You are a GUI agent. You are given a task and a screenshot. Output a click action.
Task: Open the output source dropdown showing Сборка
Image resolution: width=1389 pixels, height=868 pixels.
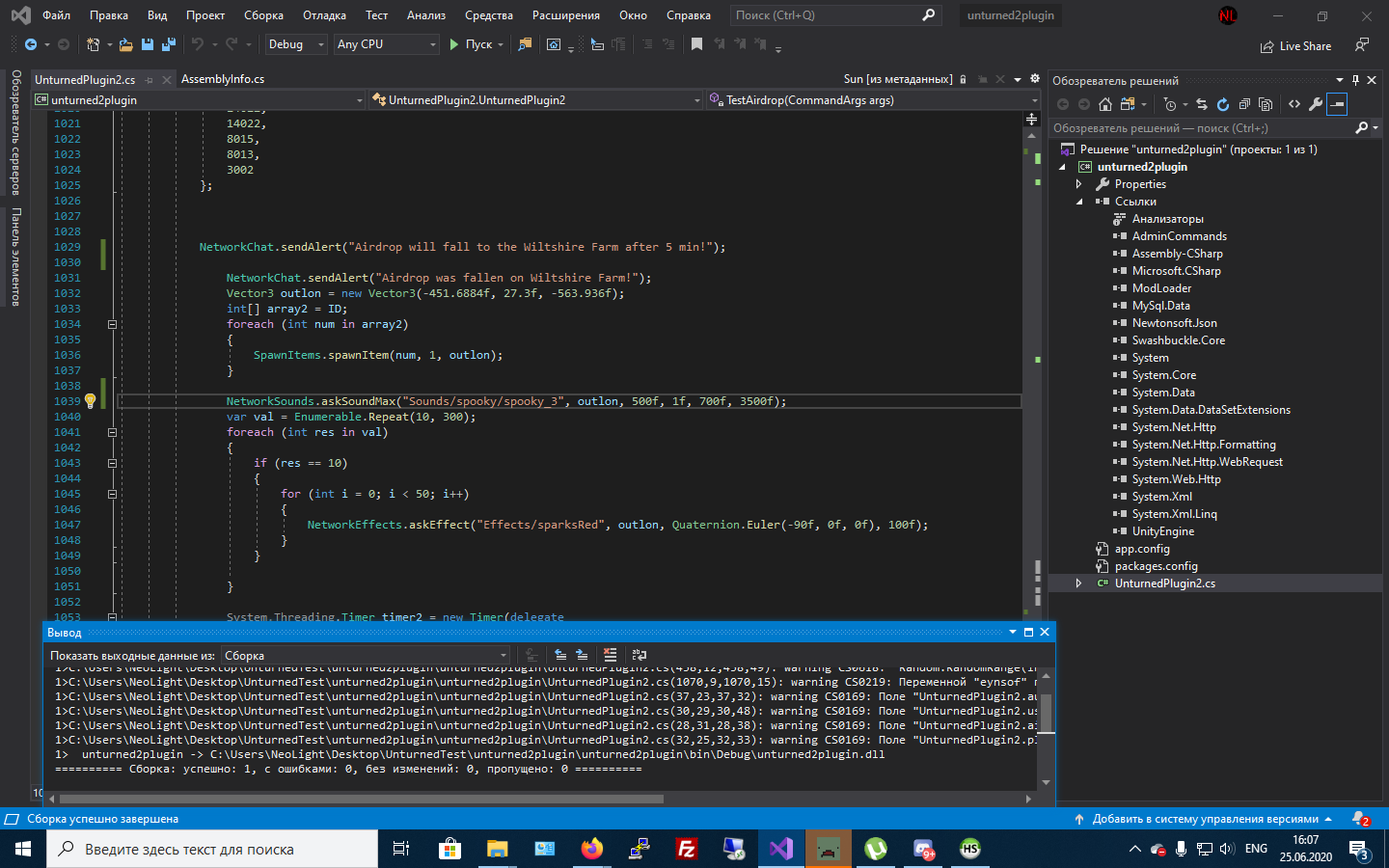click(x=365, y=656)
